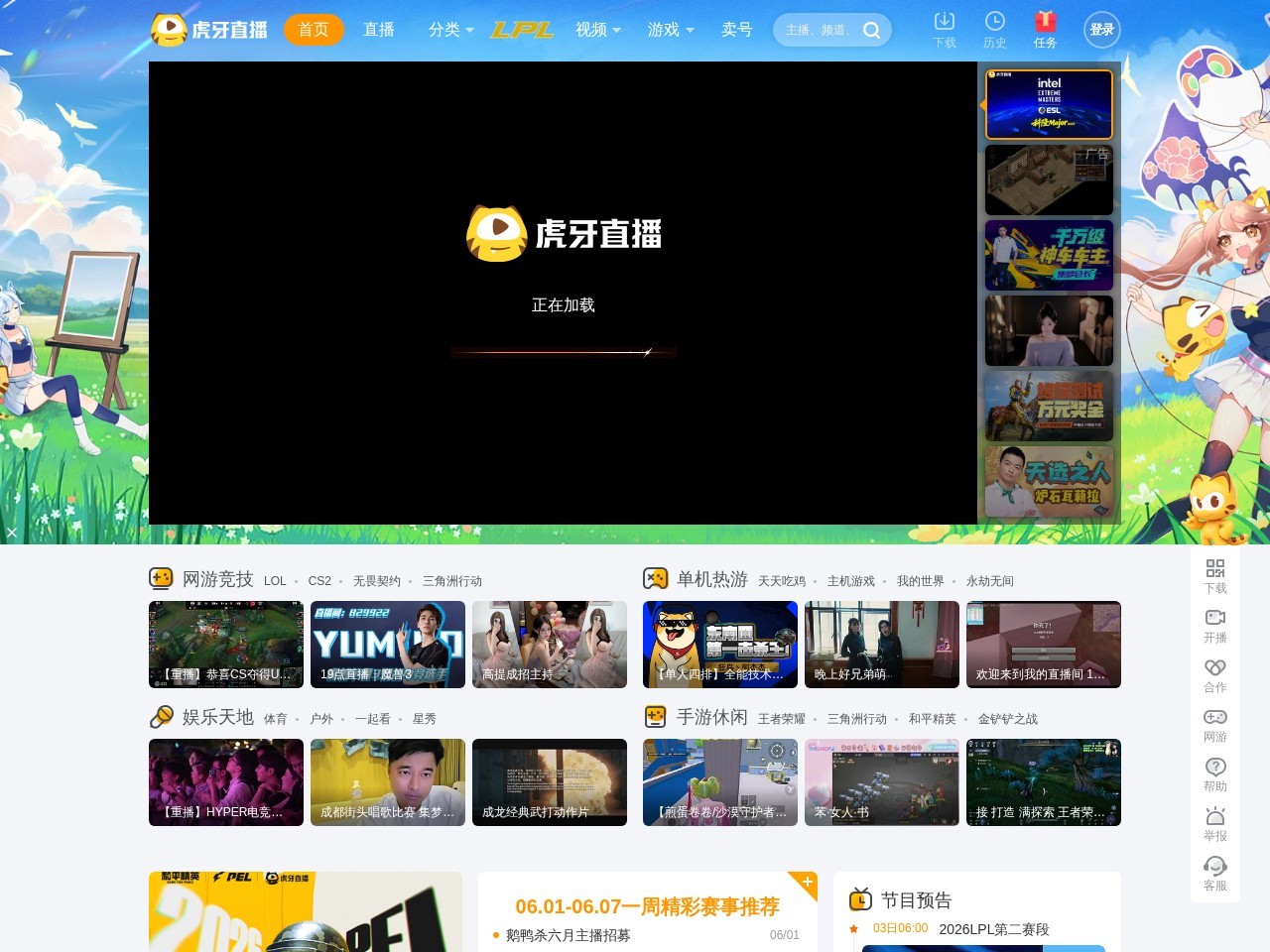This screenshot has width=1270, height=952.
Task: Open the watch history clock icon
Action: coord(995,21)
